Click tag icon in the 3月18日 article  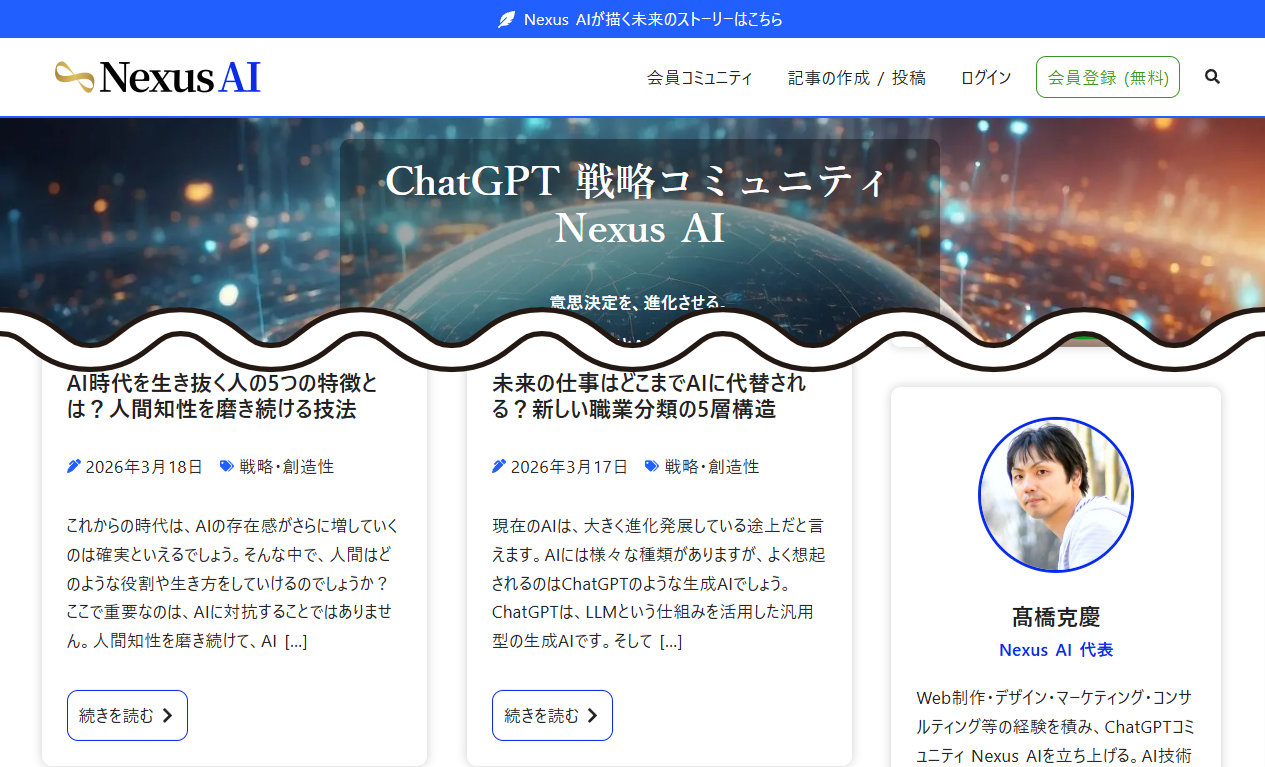pos(227,466)
